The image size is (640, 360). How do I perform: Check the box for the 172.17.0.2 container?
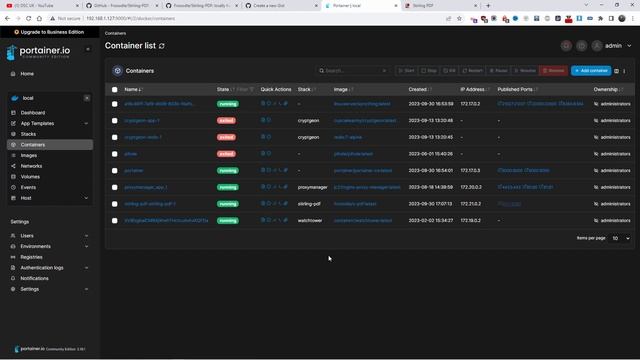pos(115,104)
